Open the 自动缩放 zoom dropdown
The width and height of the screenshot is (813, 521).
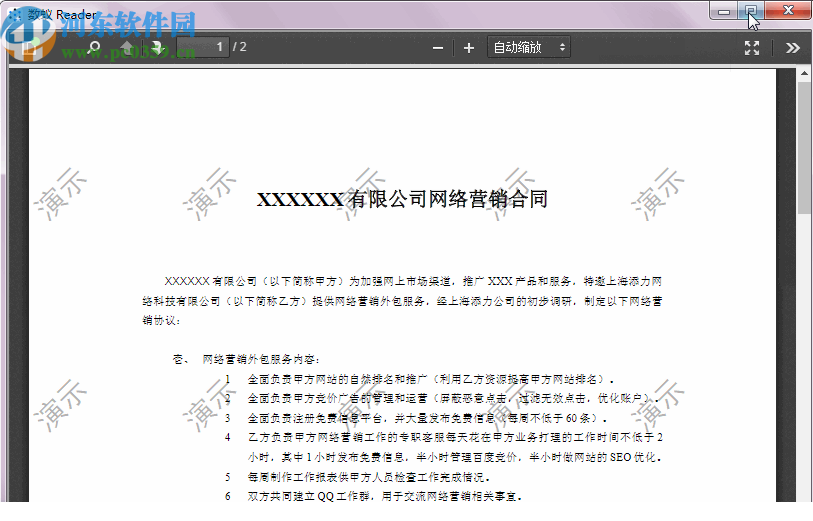[529, 48]
